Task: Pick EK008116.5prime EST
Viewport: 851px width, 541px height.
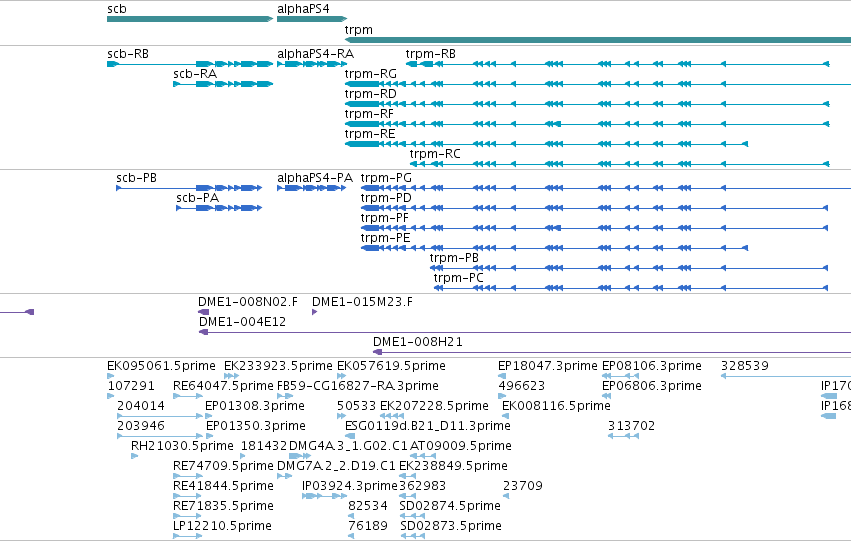Action: (x=506, y=416)
